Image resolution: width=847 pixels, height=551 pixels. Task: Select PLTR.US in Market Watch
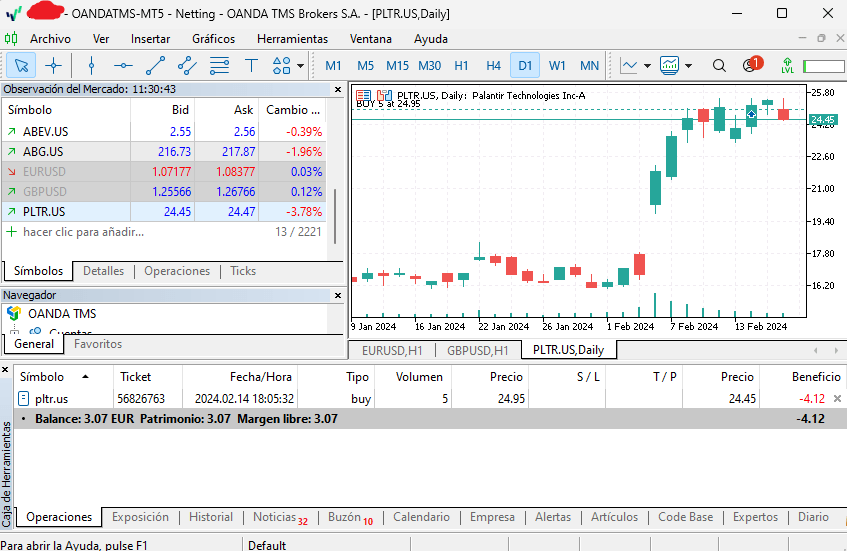pos(164,212)
